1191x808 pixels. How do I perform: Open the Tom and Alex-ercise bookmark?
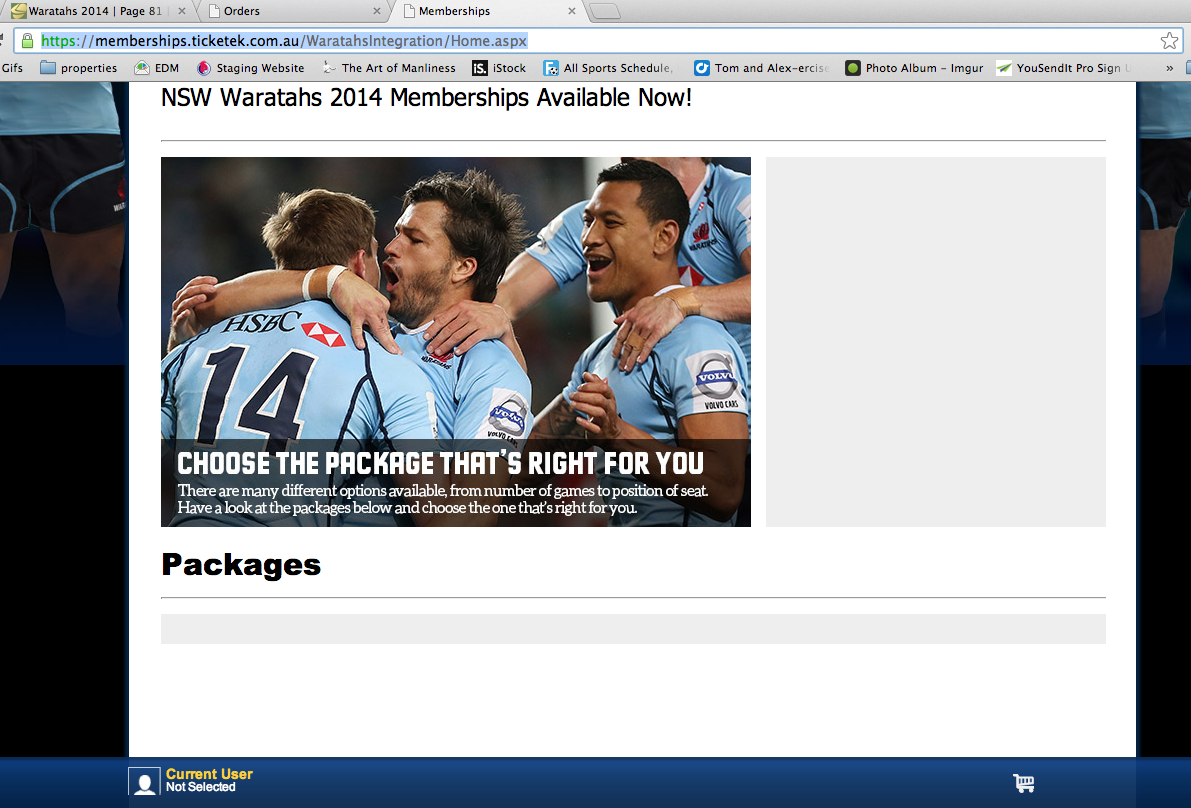761,68
